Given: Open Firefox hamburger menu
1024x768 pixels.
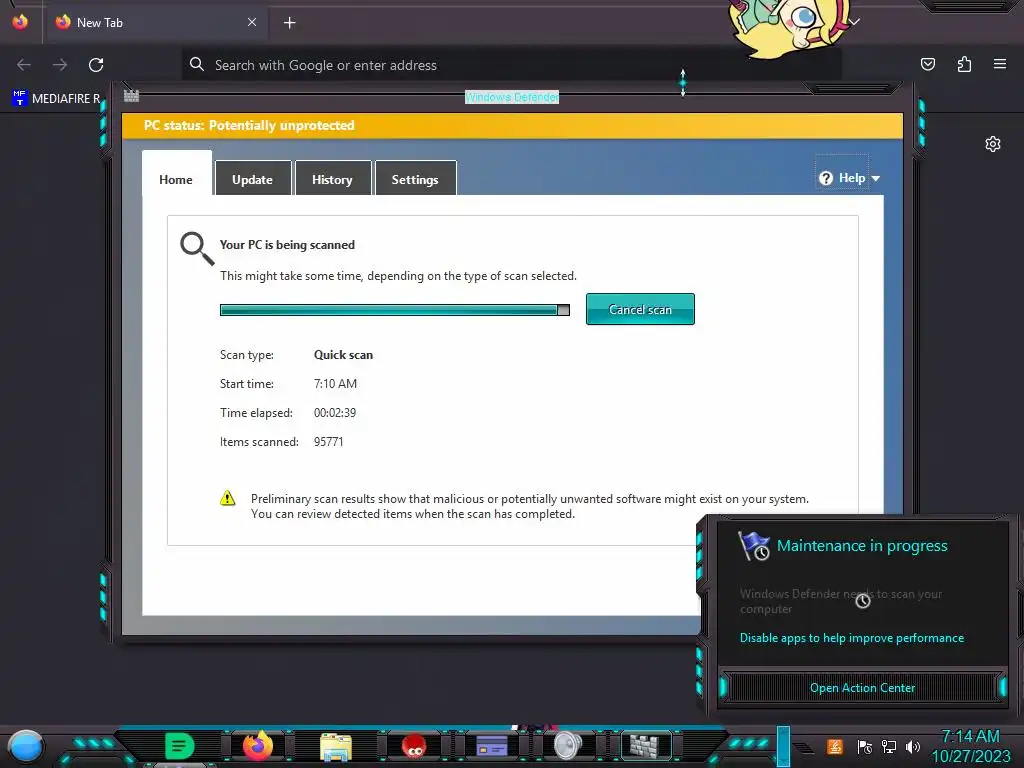Looking at the screenshot, I should (999, 64).
